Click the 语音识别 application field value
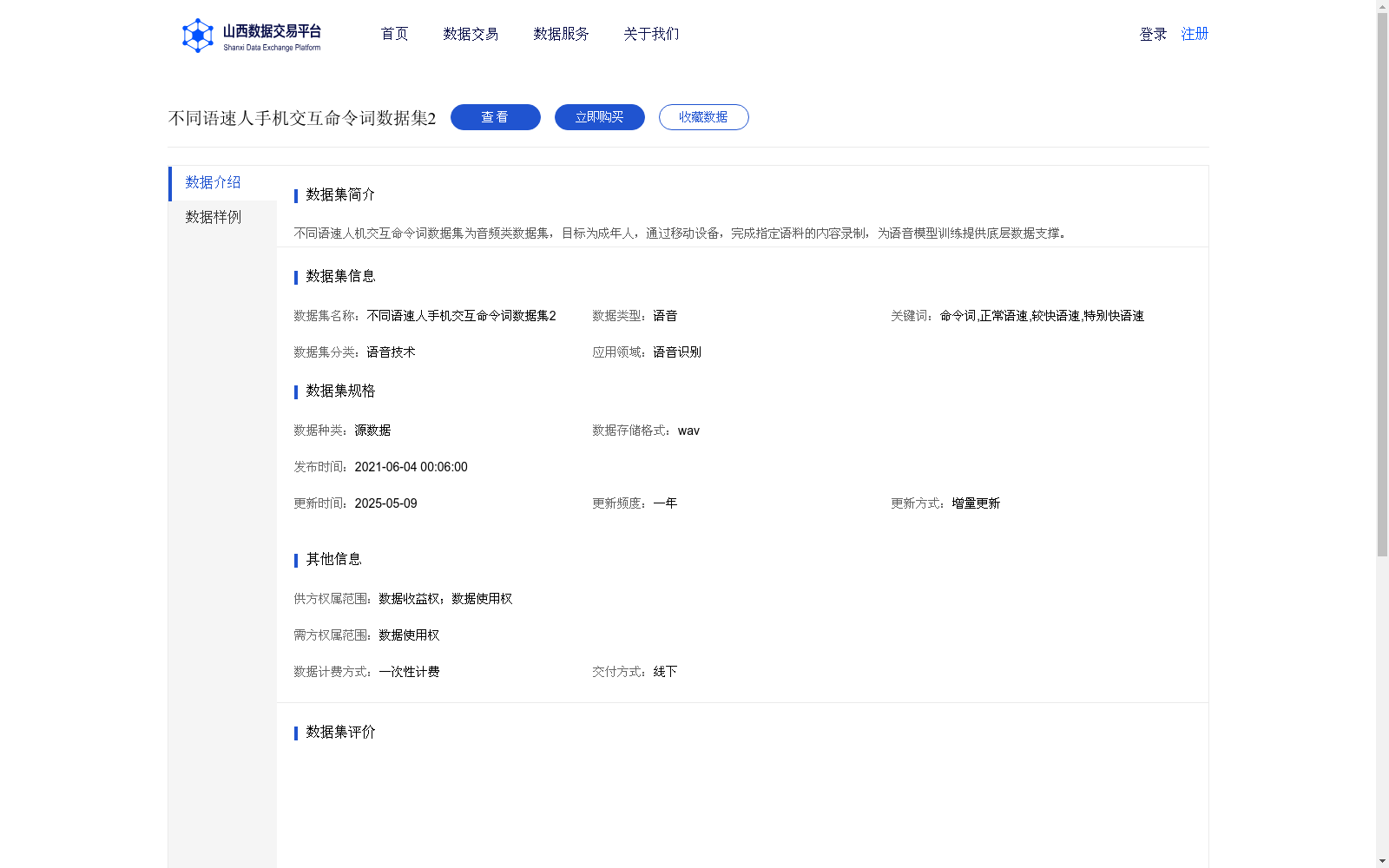Image resolution: width=1389 pixels, height=868 pixels. [x=677, y=352]
